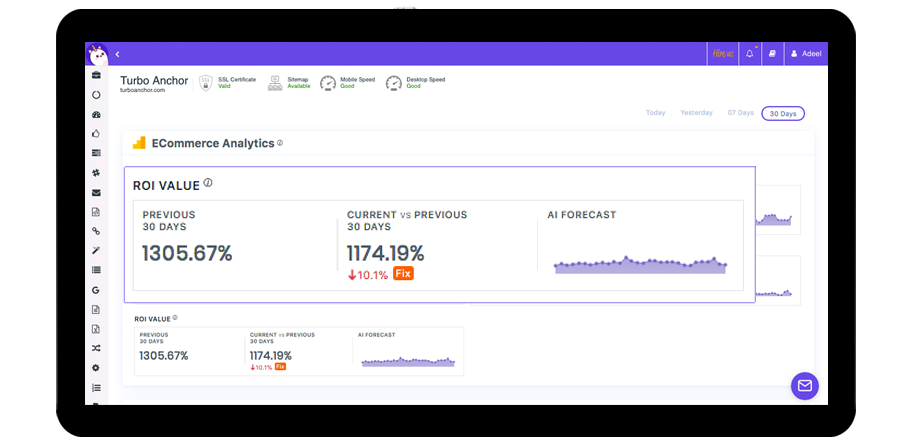Click the Mobile Speed gauge icon
This screenshot has height=448, width=903.
click(328, 83)
